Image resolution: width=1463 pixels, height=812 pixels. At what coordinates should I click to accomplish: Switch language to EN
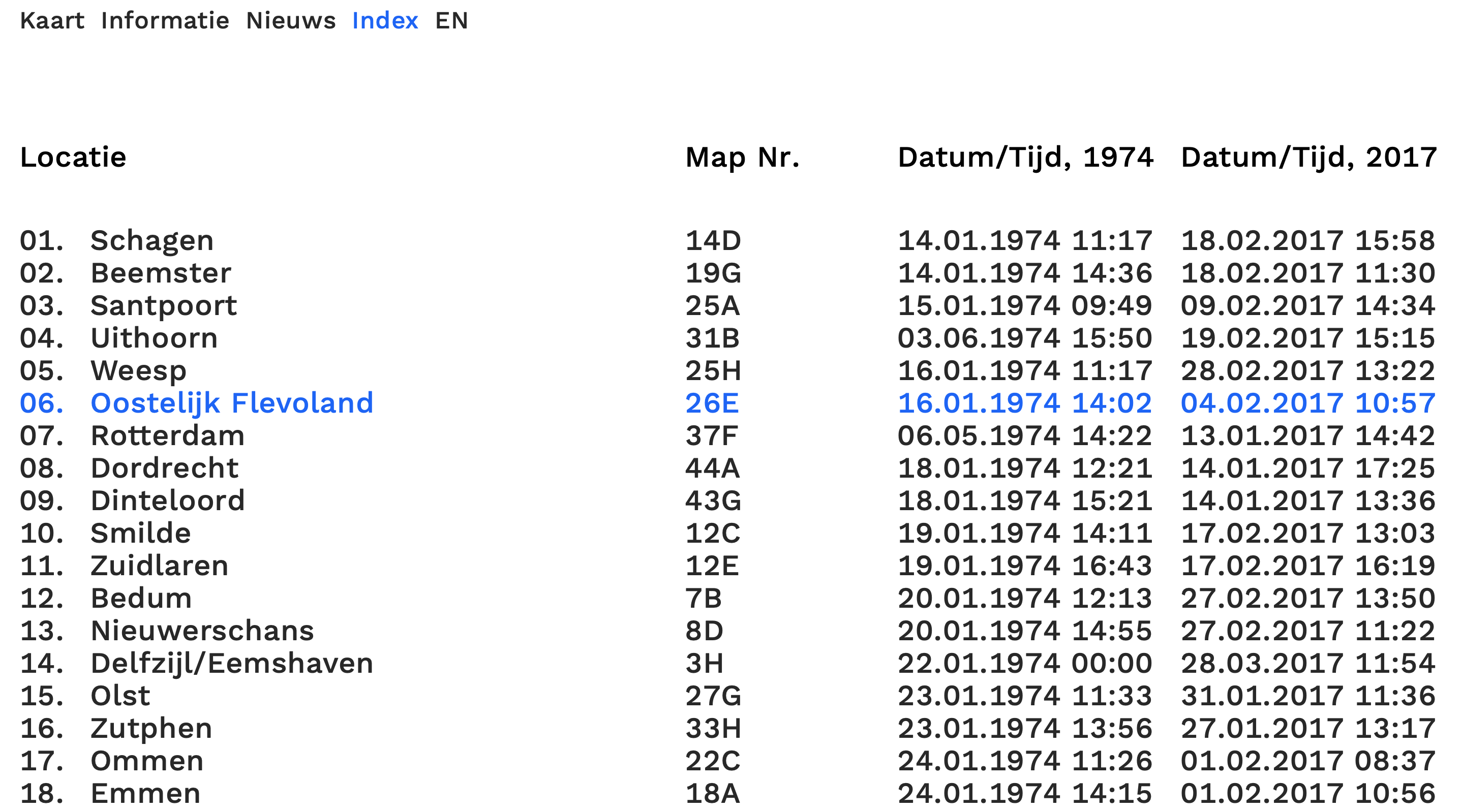(451, 21)
